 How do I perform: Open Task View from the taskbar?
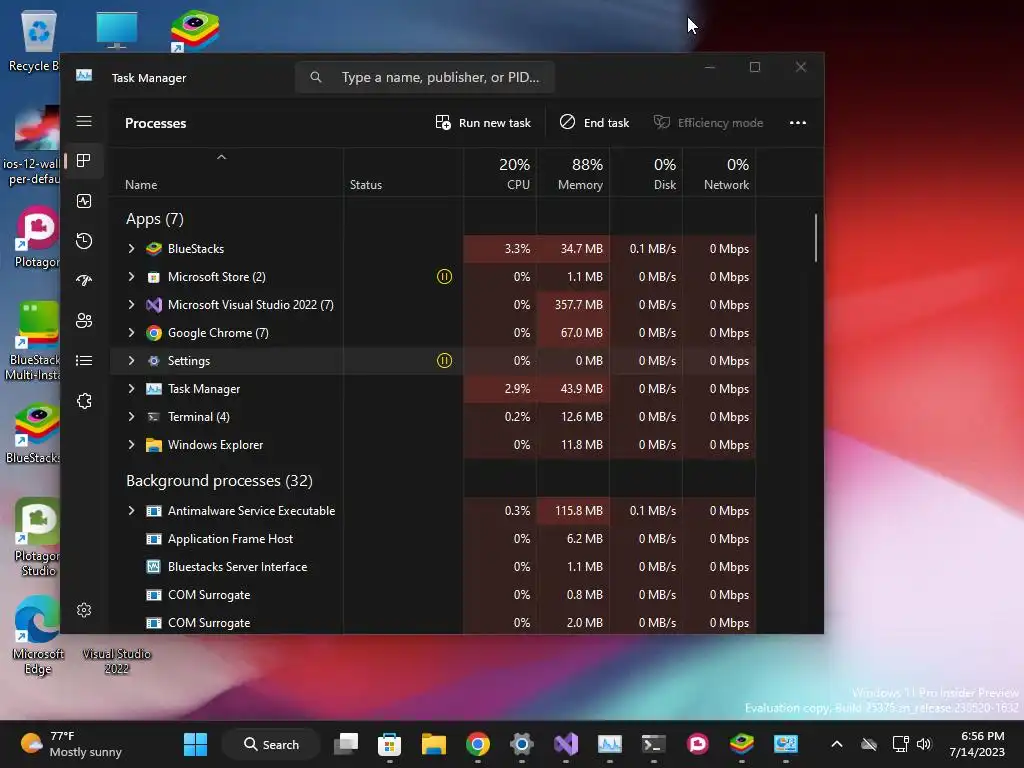tap(345, 744)
